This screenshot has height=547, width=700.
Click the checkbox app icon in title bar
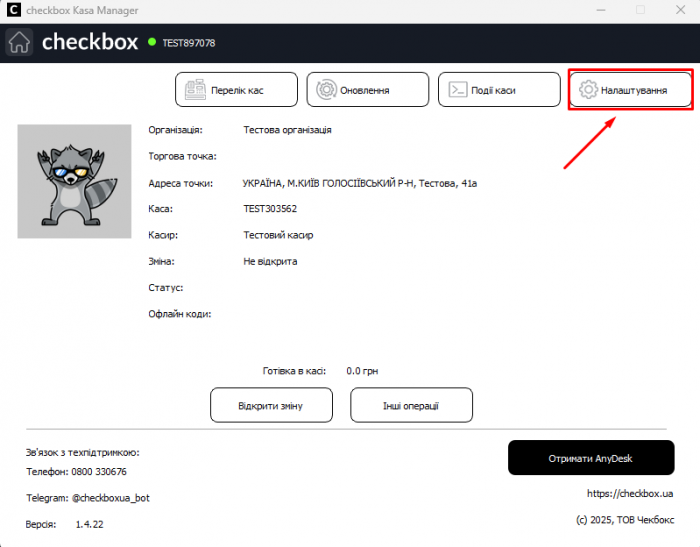[12, 9]
